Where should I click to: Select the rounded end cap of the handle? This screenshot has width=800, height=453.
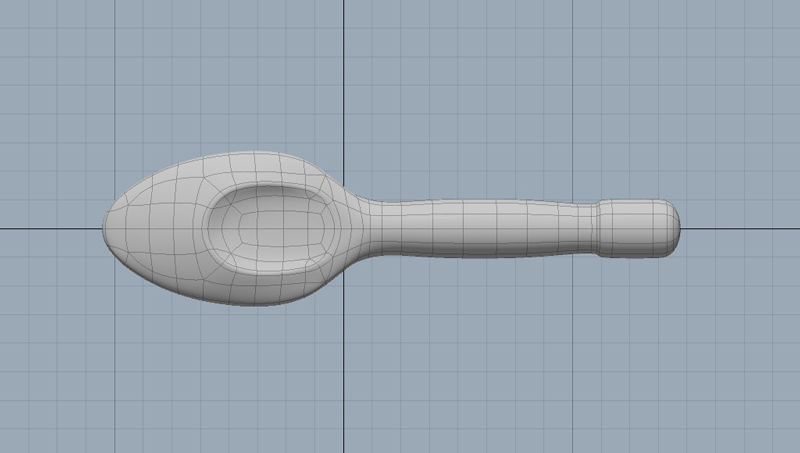[642, 228]
